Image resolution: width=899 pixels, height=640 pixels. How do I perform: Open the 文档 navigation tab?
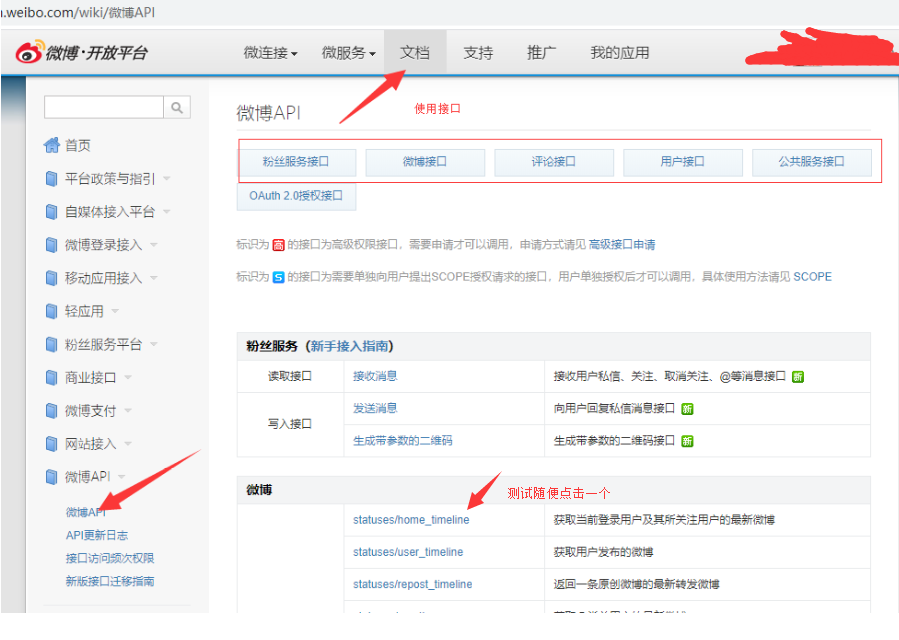pos(415,53)
